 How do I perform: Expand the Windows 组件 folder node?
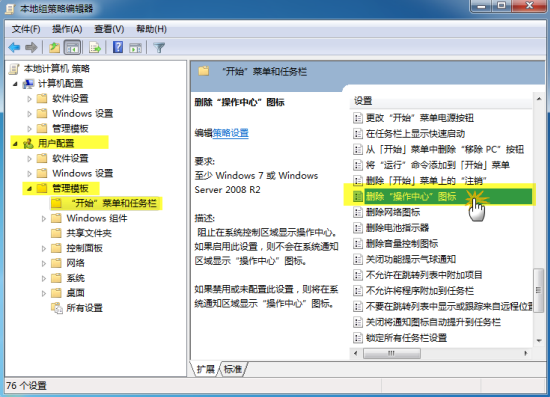pyautogui.click(x=44, y=218)
